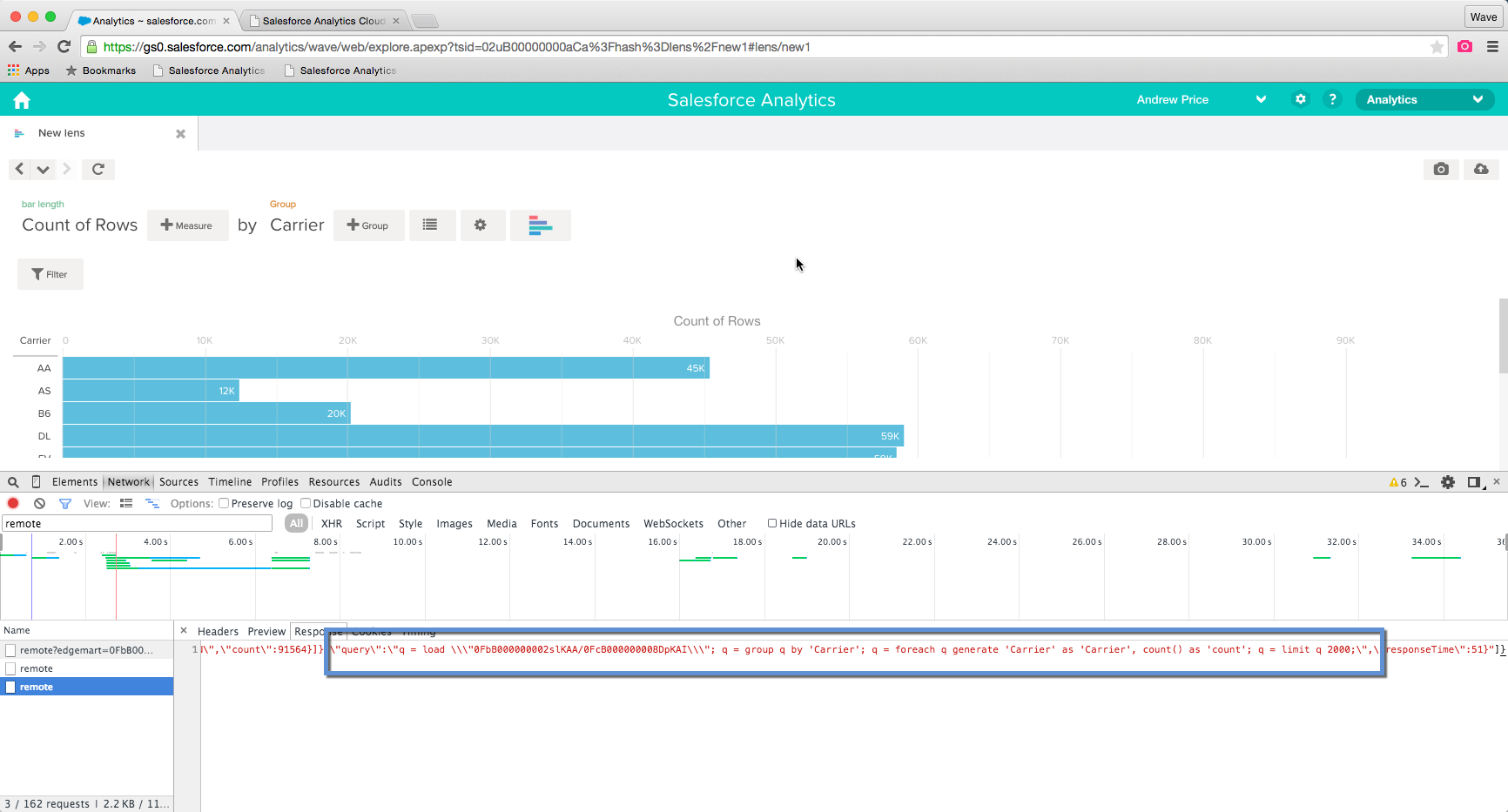This screenshot has width=1508, height=812.
Task: Check Hide data URLs option
Action: [772, 523]
